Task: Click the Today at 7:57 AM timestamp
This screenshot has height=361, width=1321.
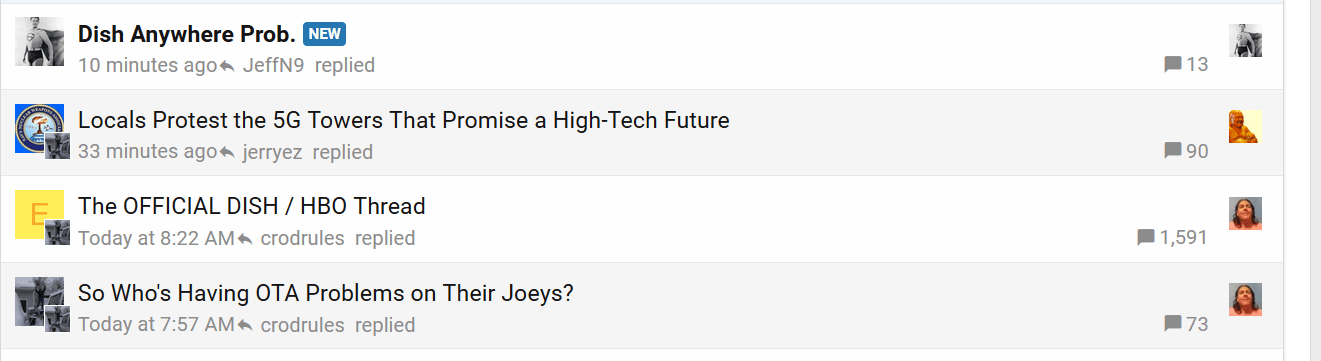Action: tap(156, 324)
